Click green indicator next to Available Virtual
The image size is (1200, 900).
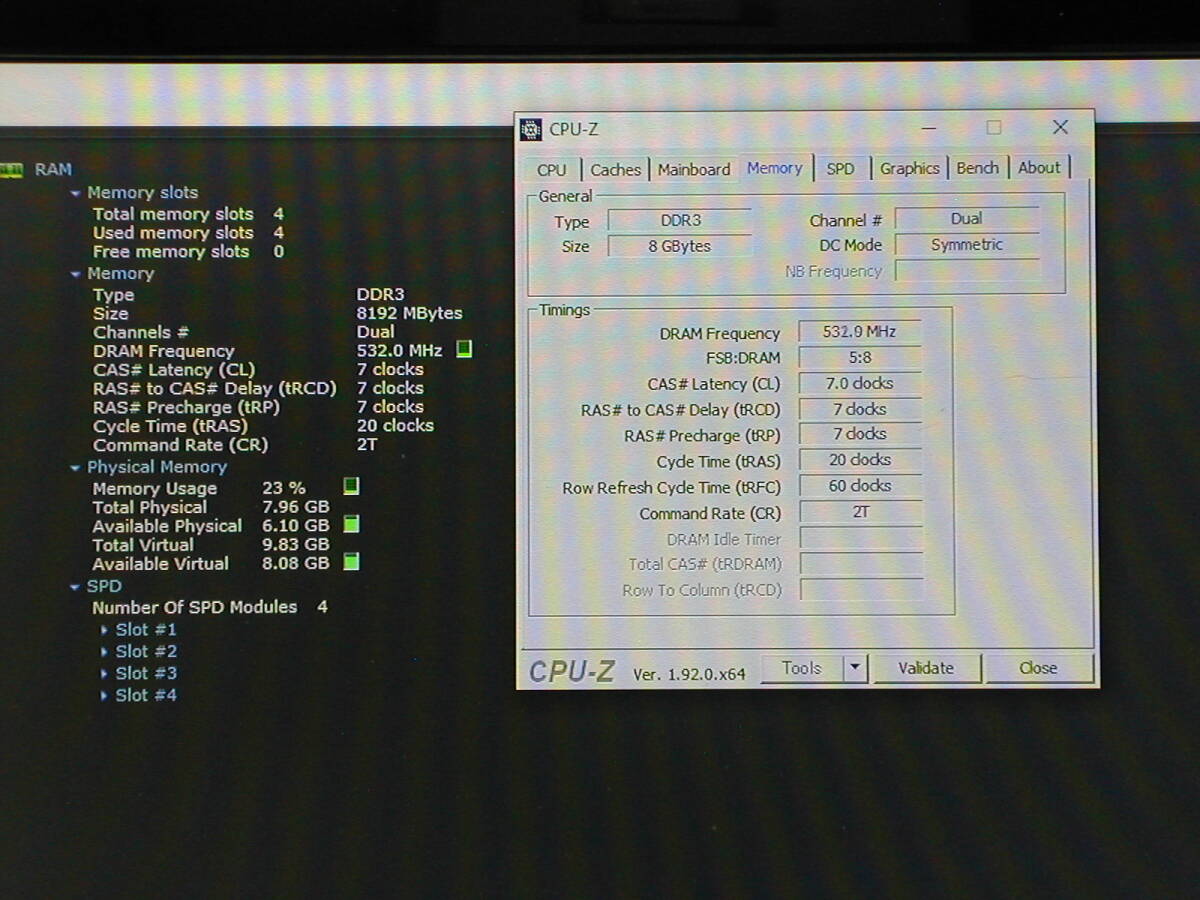coord(351,562)
